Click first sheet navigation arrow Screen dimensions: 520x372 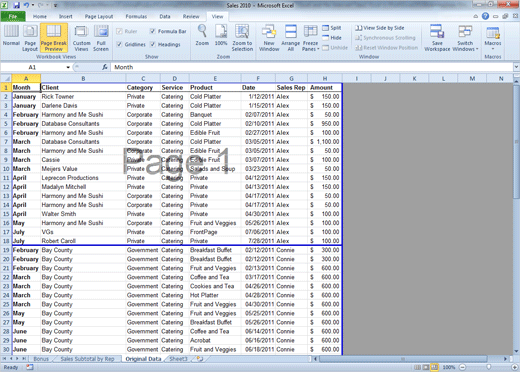(5, 359)
